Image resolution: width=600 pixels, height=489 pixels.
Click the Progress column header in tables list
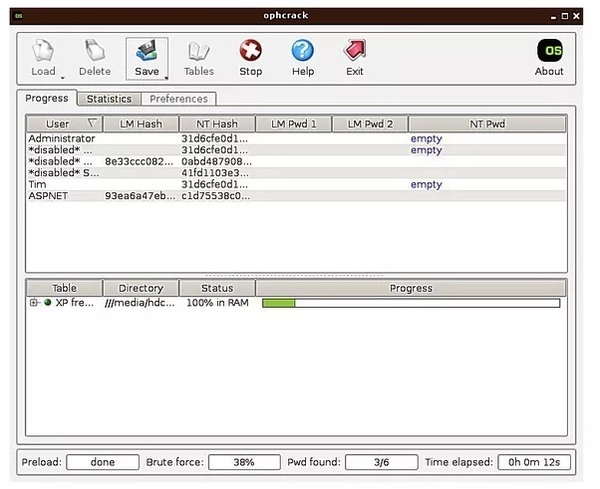(x=411, y=288)
